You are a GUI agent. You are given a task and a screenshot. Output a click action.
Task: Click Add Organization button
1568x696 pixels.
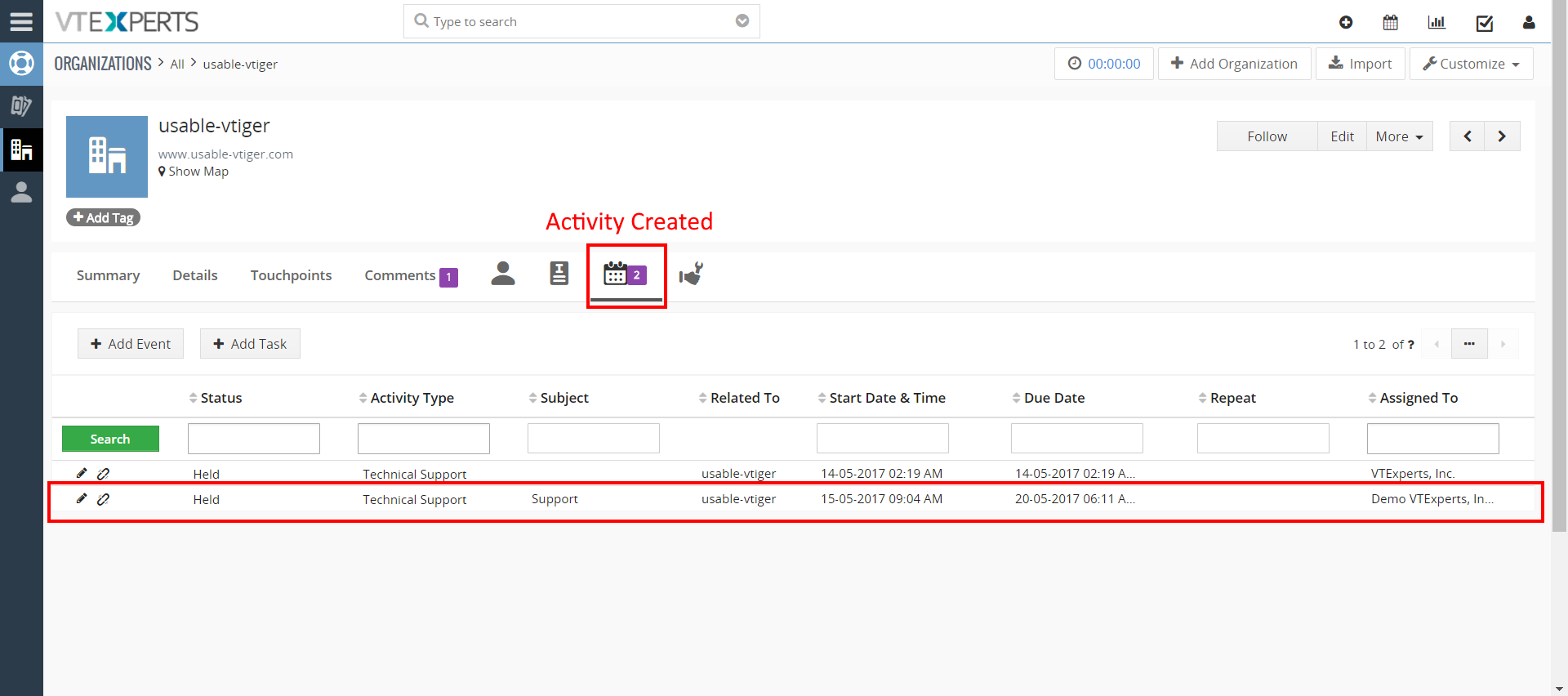point(1234,64)
